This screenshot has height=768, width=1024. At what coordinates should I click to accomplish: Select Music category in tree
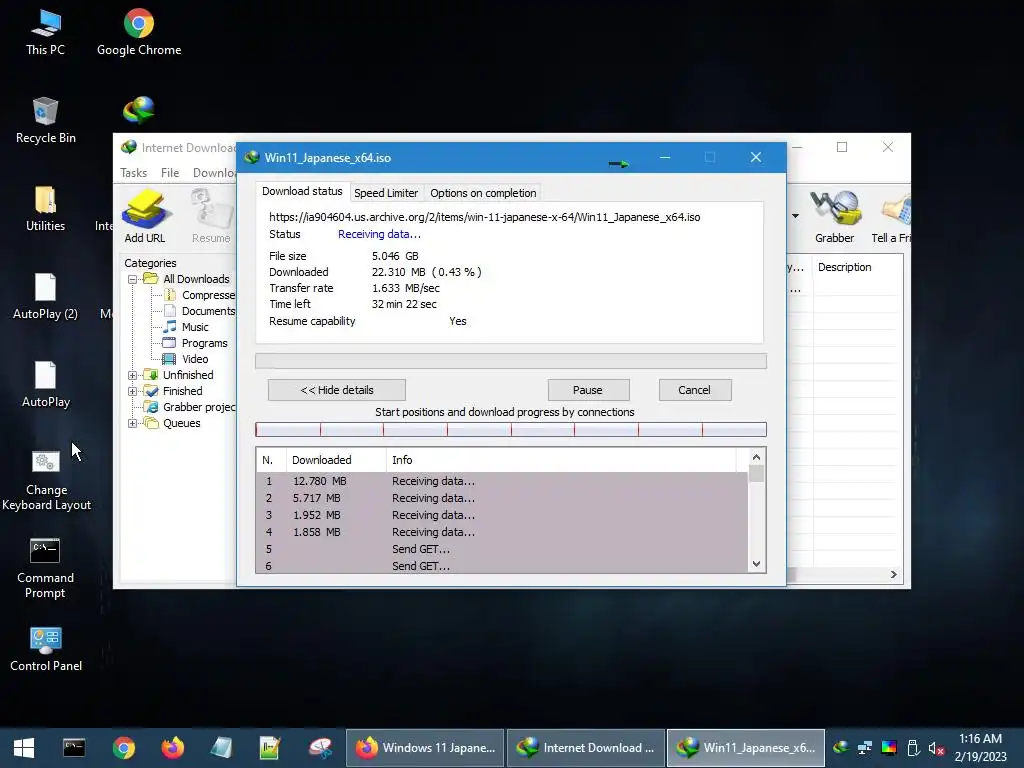click(x=186, y=327)
